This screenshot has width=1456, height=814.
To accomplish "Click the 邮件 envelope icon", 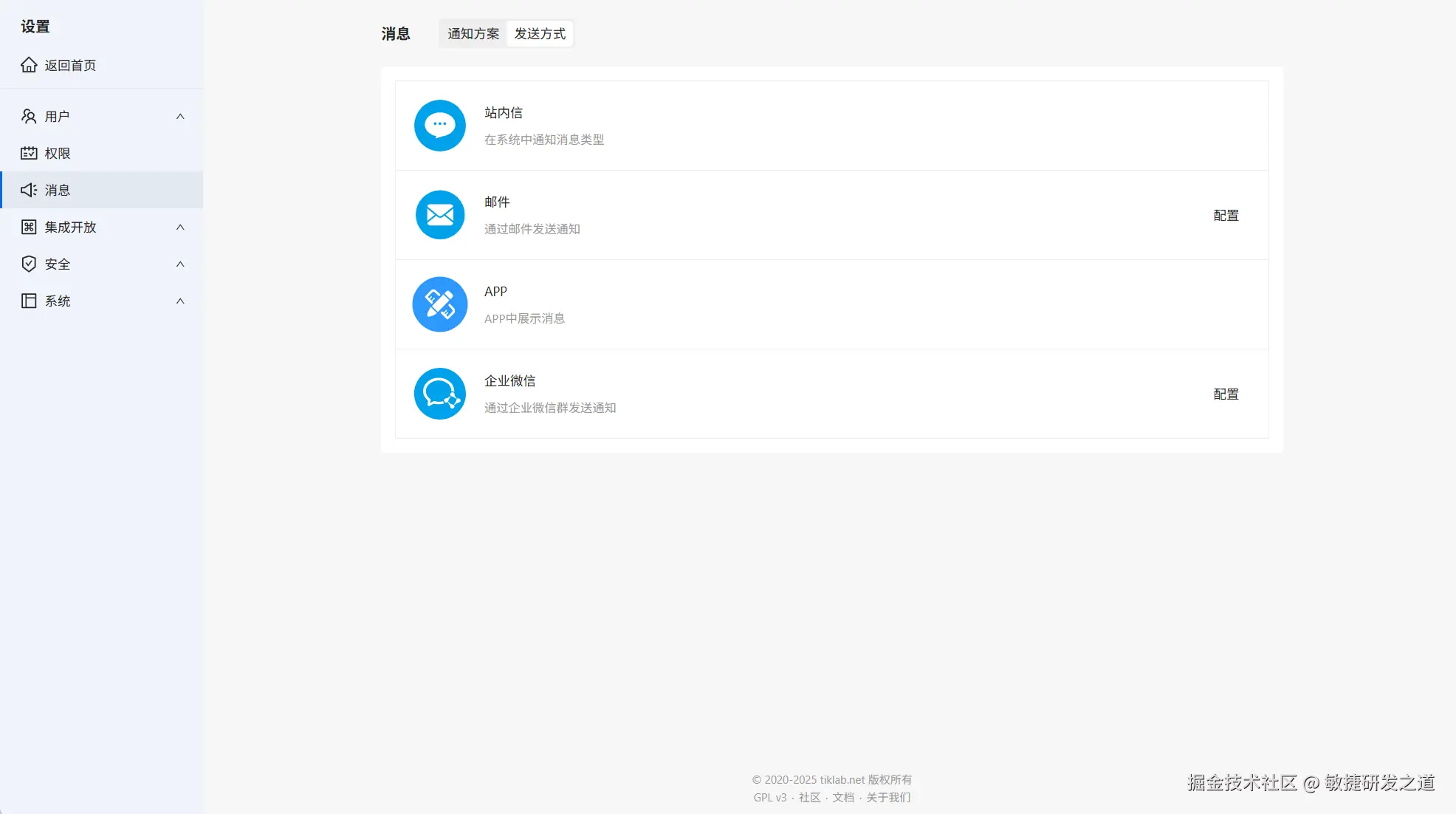I will 439,215.
